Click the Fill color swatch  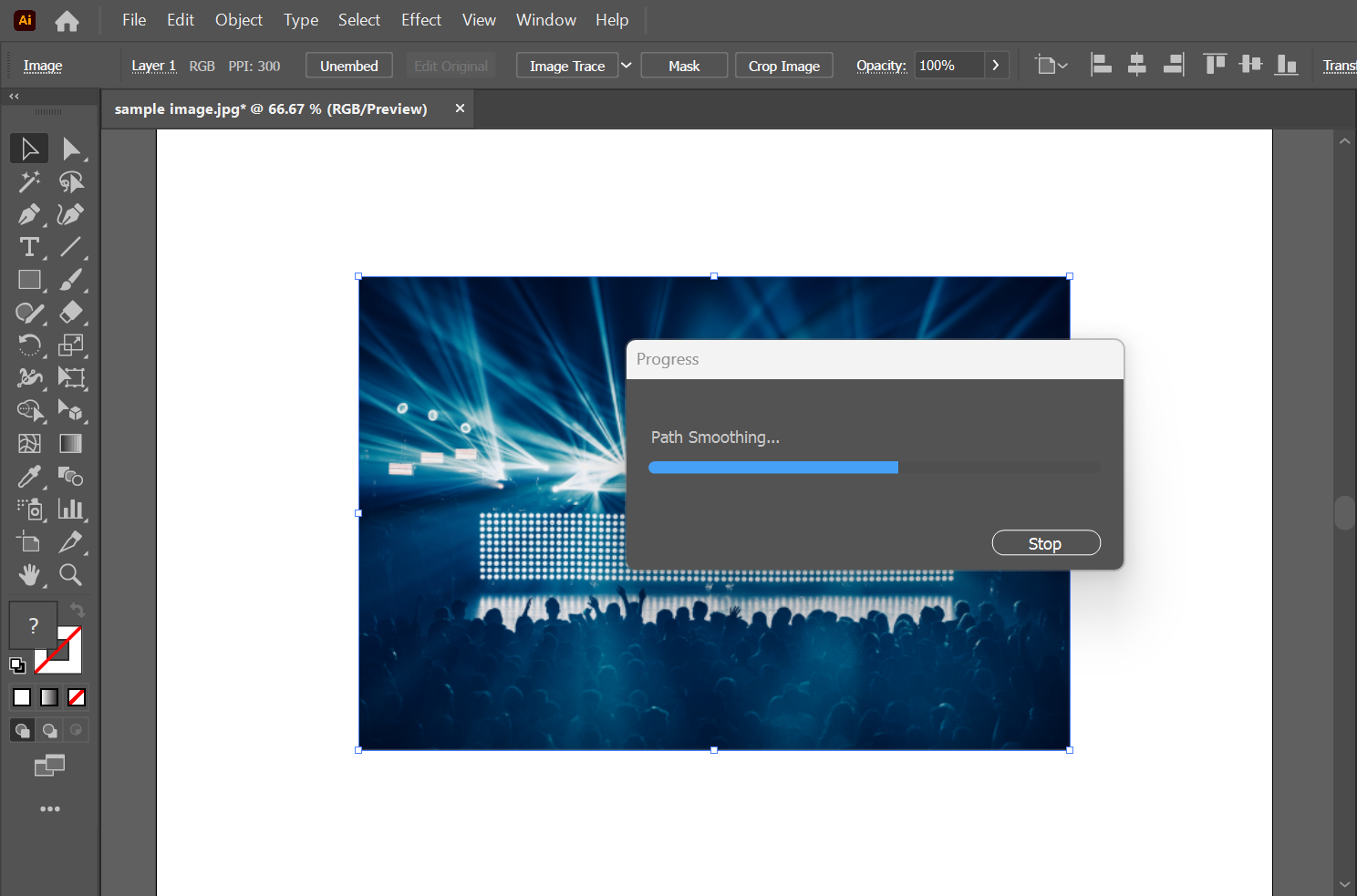pos(33,625)
